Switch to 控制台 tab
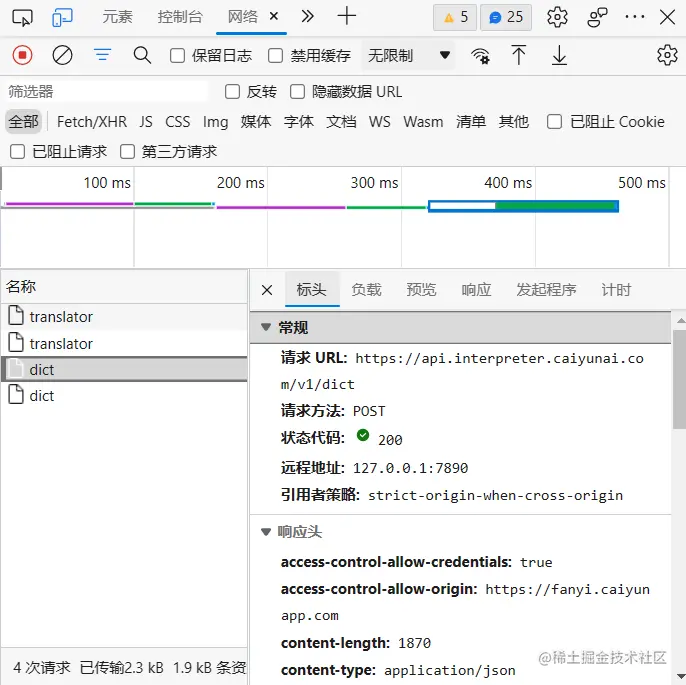Image resolution: width=686 pixels, height=685 pixels. point(180,17)
